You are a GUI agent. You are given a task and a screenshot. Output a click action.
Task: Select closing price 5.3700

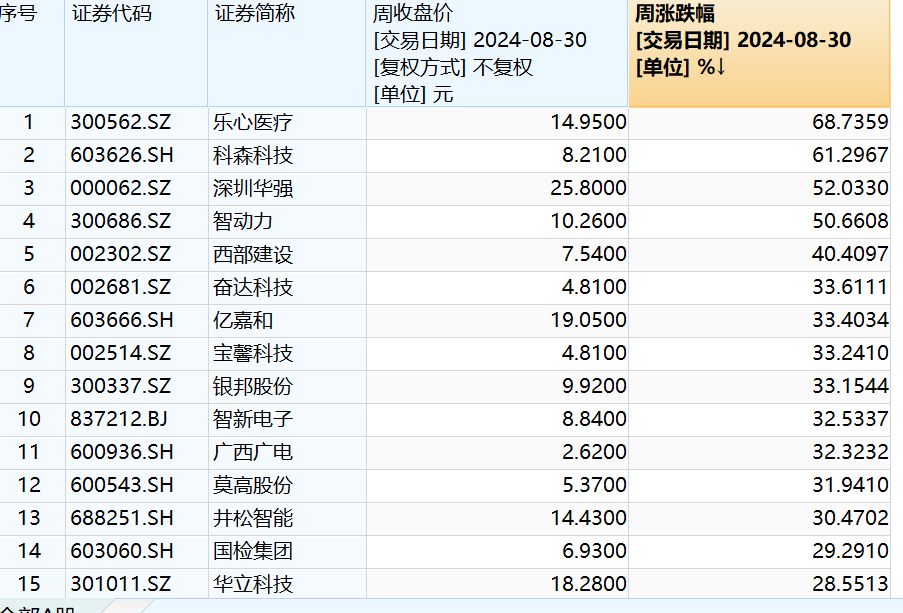[x=594, y=485]
